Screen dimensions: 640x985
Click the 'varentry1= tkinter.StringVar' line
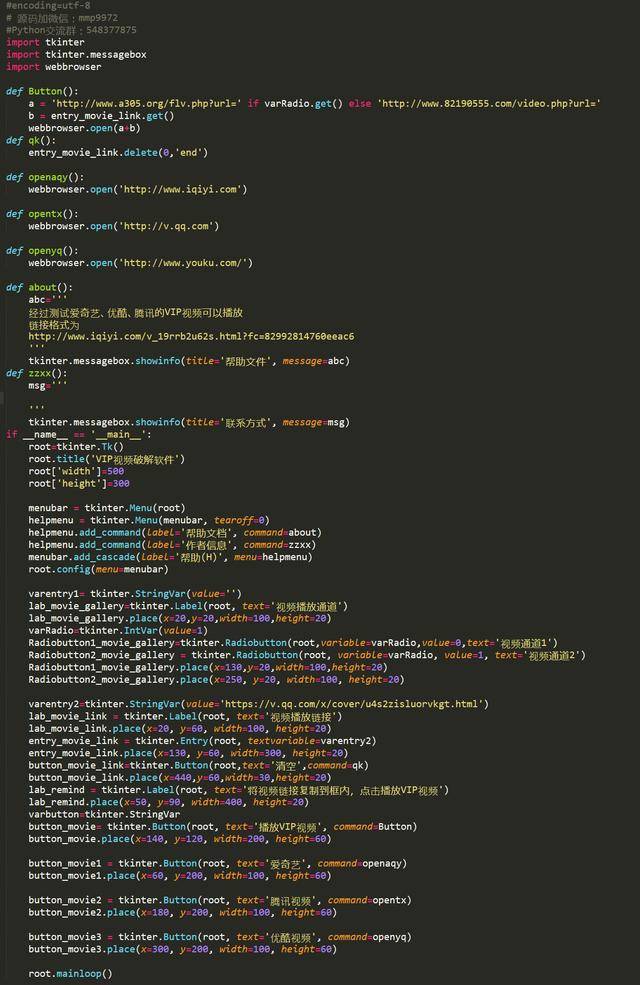[x=134, y=594]
